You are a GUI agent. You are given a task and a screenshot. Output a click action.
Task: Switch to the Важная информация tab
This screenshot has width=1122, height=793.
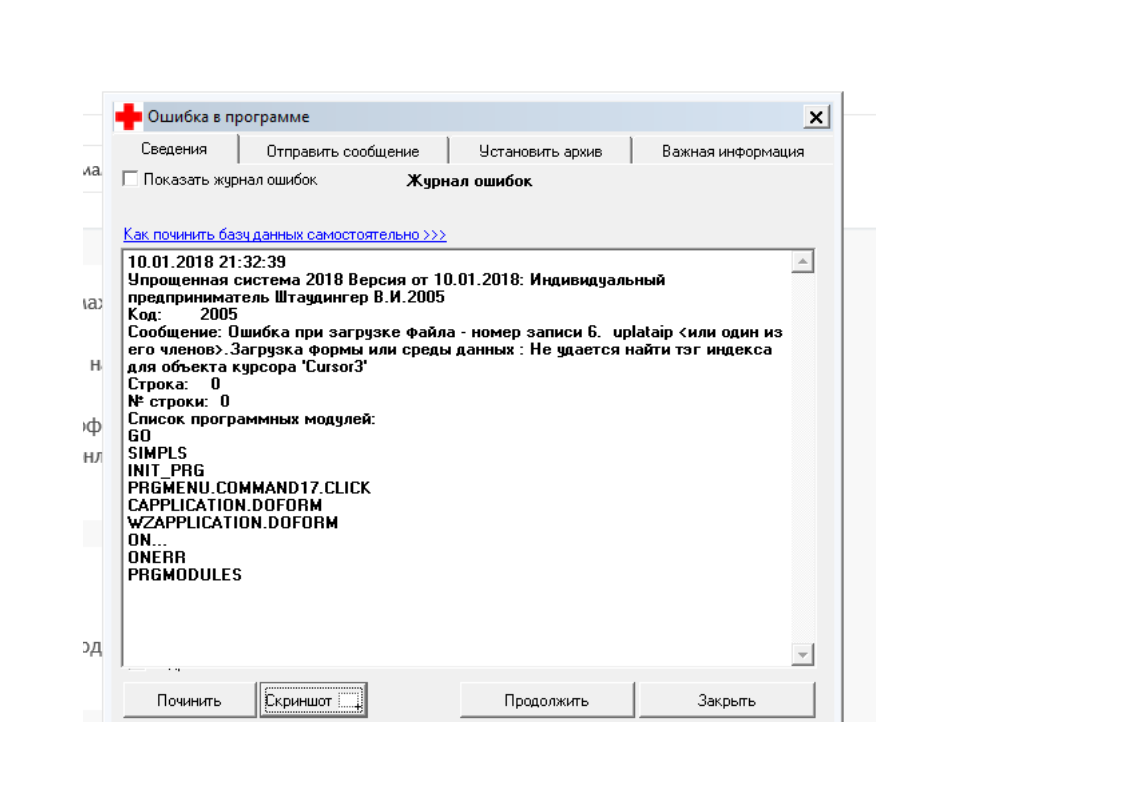coord(733,151)
